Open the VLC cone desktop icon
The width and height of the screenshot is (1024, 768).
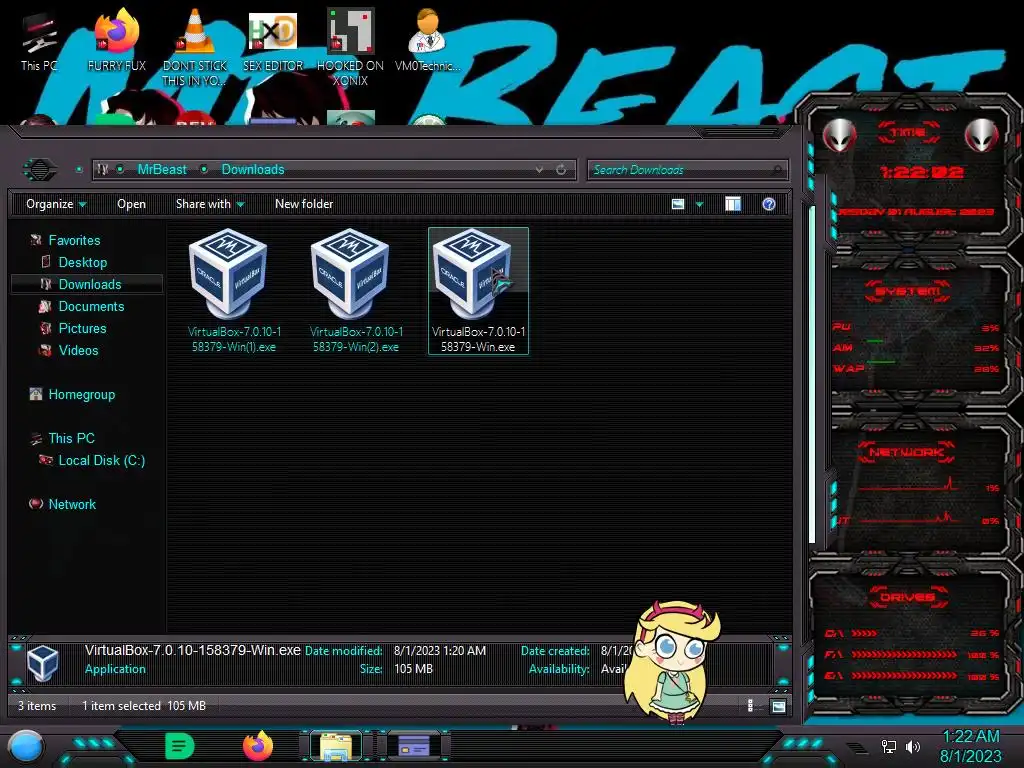click(x=195, y=47)
